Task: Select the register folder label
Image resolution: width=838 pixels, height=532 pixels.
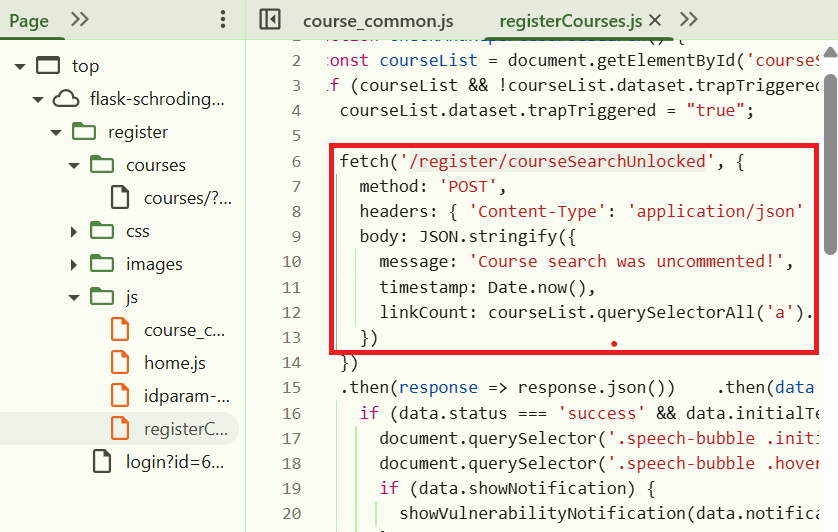Action: [x=138, y=132]
